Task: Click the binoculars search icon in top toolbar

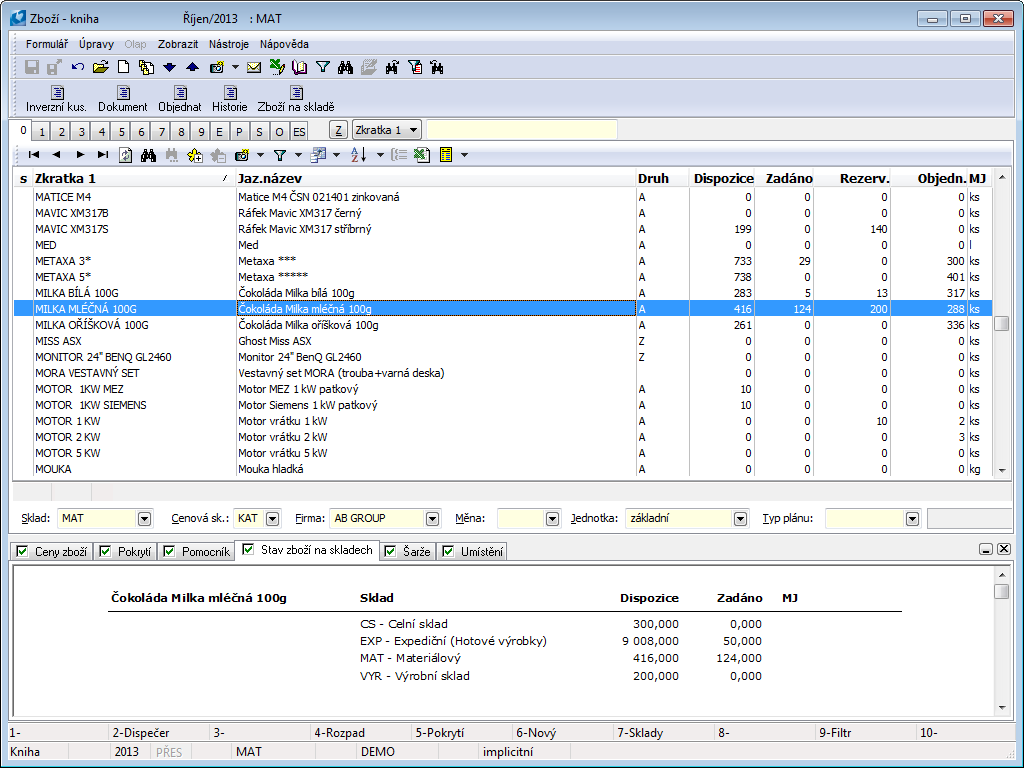Action: point(346,68)
